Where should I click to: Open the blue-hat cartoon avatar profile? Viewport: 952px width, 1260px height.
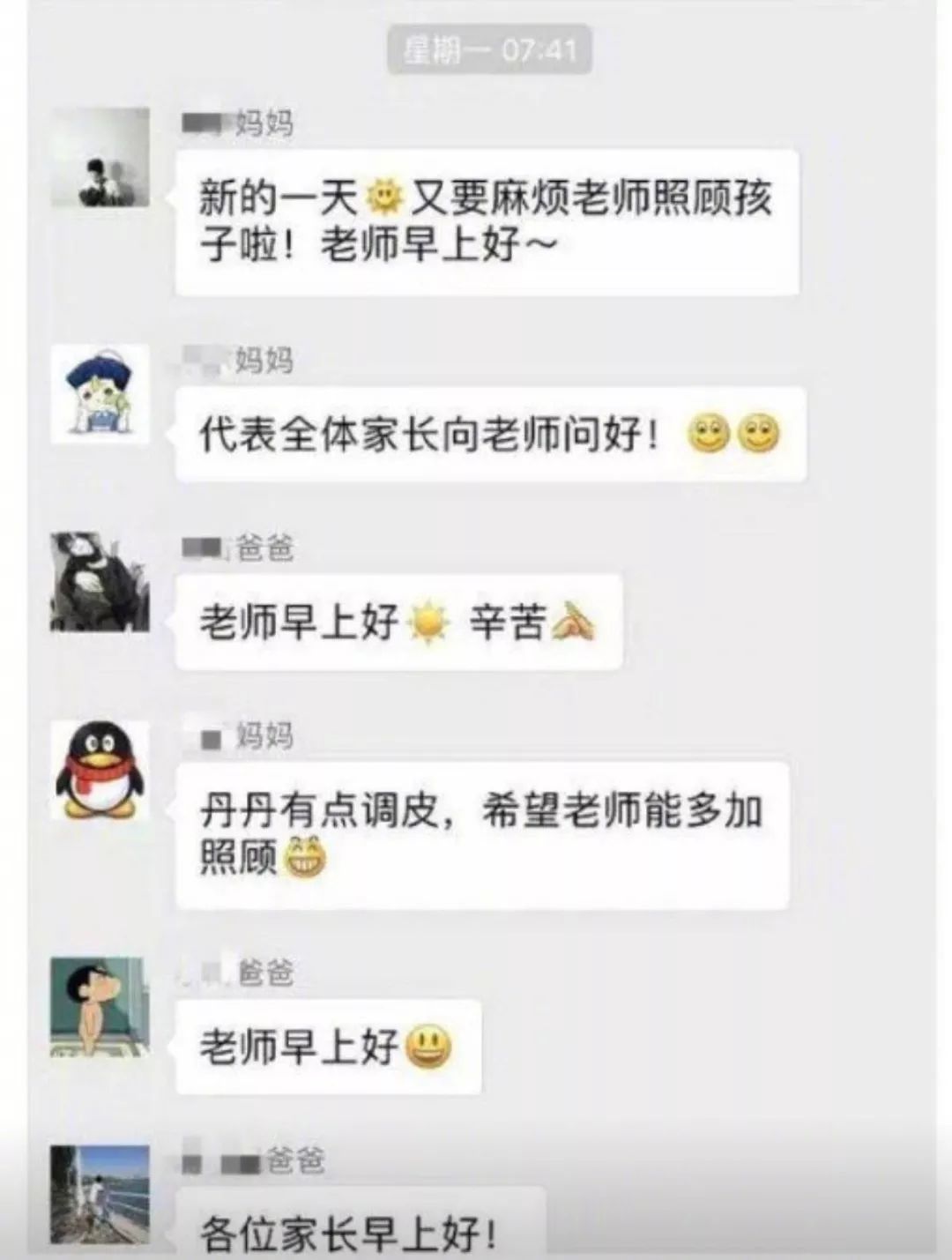point(100,394)
